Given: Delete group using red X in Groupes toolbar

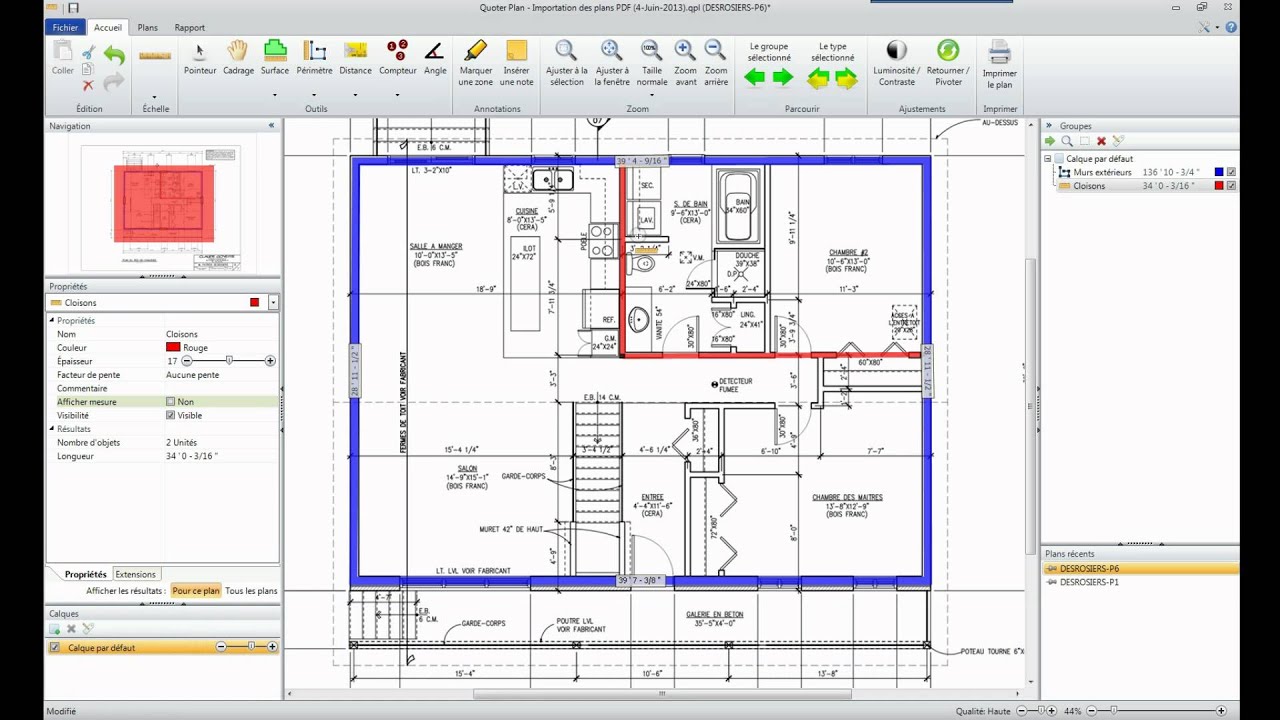Looking at the screenshot, I should coord(1101,141).
